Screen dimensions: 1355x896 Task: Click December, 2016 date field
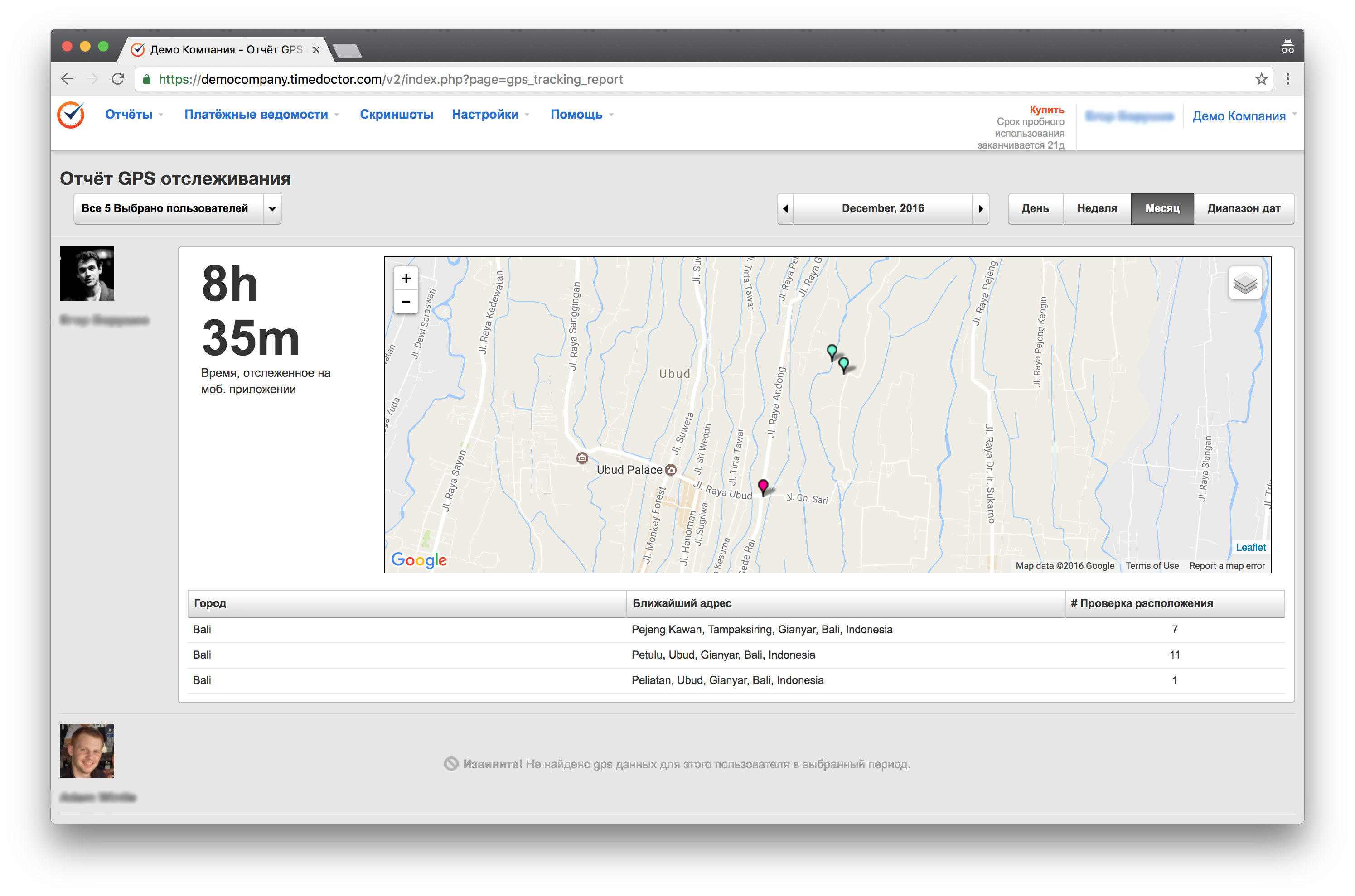[x=883, y=208]
